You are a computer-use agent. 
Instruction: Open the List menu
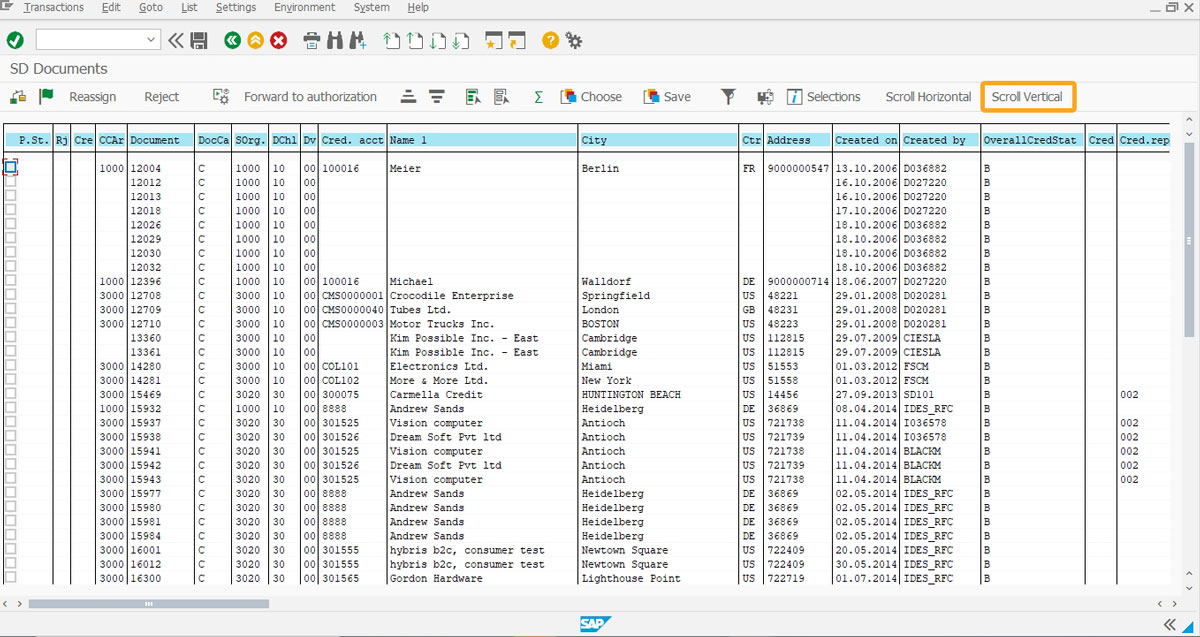pyautogui.click(x=190, y=7)
